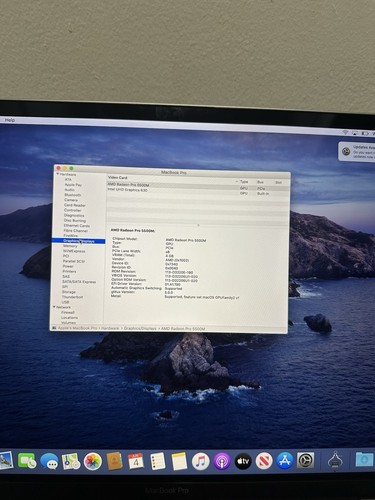Screen dimensions: 375x500
Task: Select Camera in the sidebar
Action: click(71, 200)
